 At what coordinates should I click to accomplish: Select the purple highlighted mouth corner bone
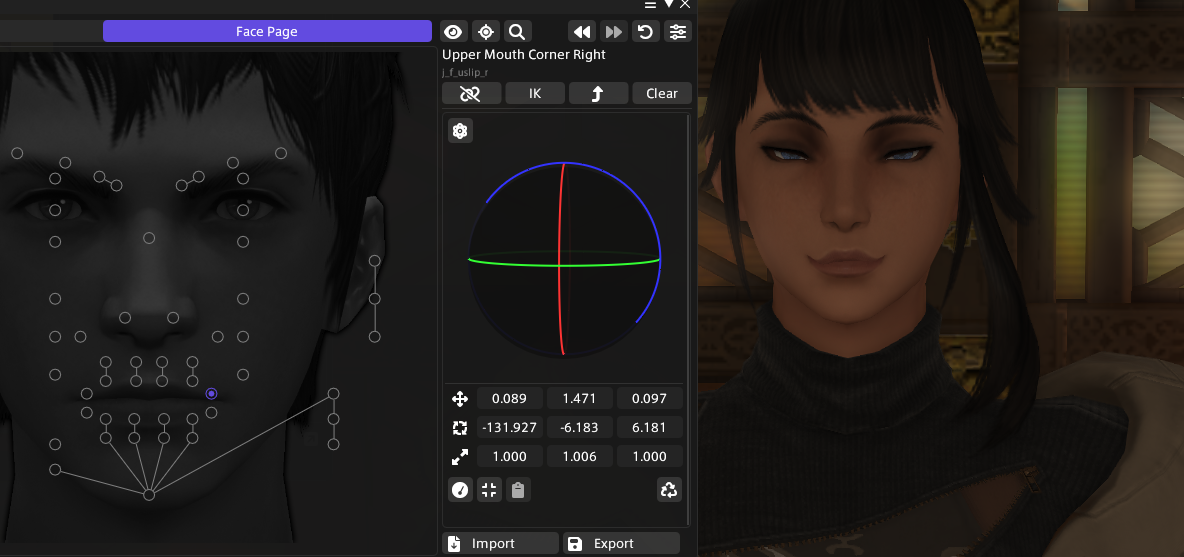211,394
